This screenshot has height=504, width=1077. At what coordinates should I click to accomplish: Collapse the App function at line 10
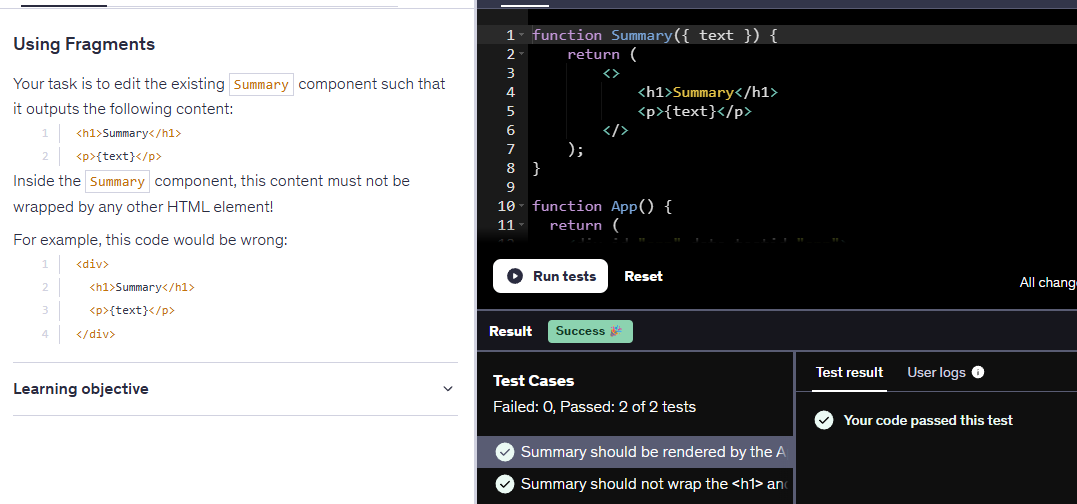tap(523, 207)
